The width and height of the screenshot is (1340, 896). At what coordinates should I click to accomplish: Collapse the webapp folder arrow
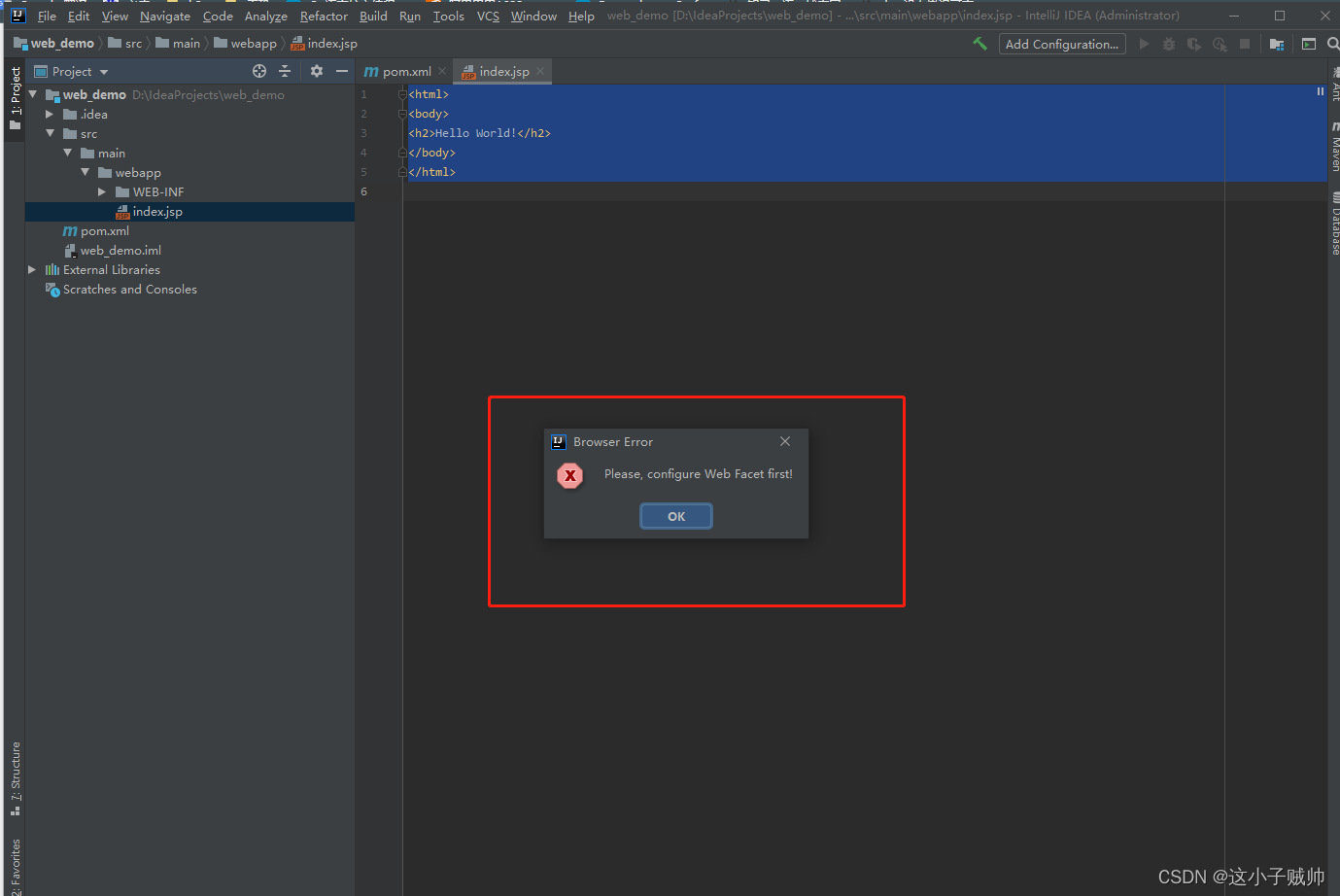pos(85,172)
